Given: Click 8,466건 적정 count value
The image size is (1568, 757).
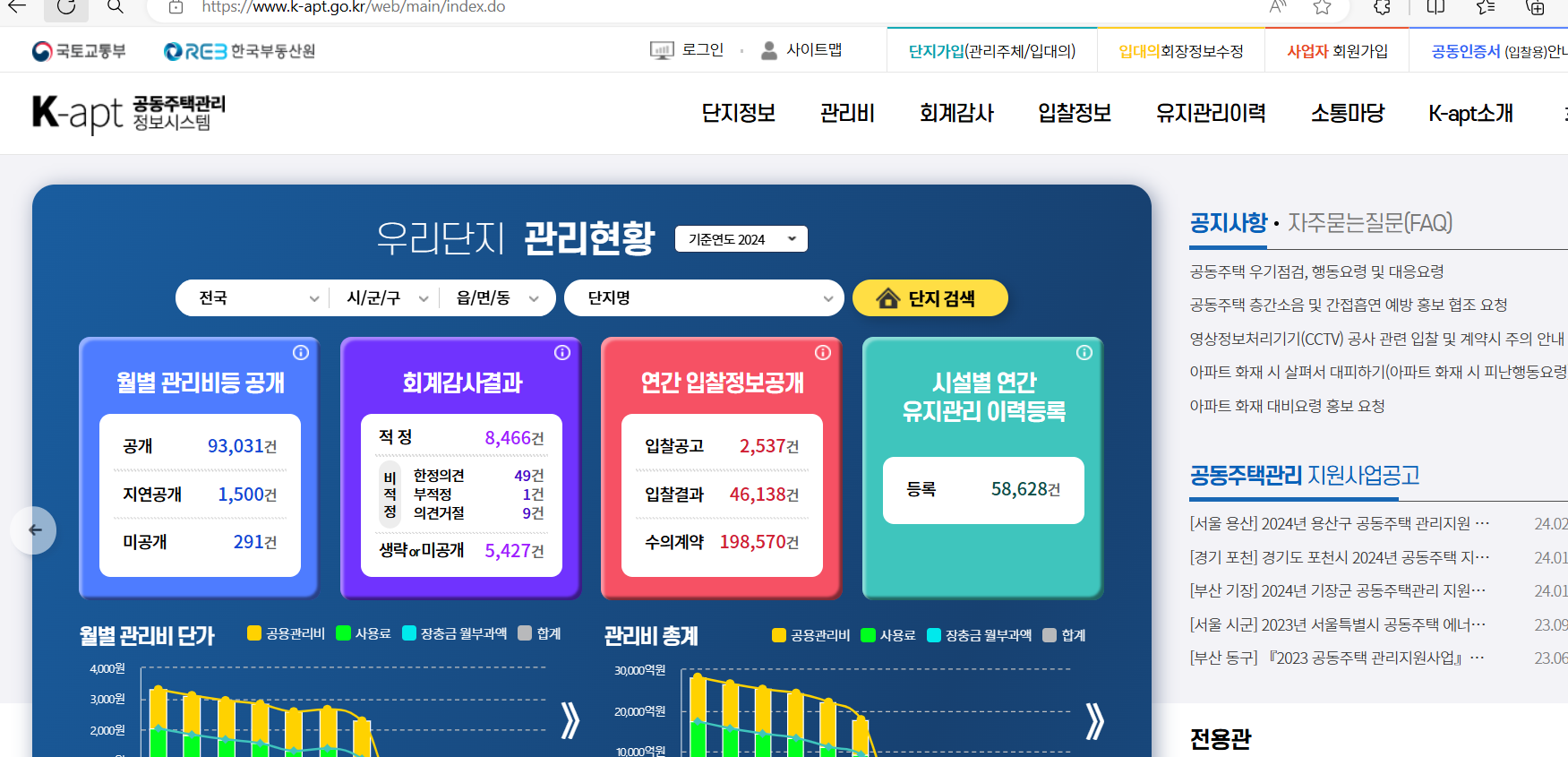Looking at the screenshot, I should pos(514,438).
